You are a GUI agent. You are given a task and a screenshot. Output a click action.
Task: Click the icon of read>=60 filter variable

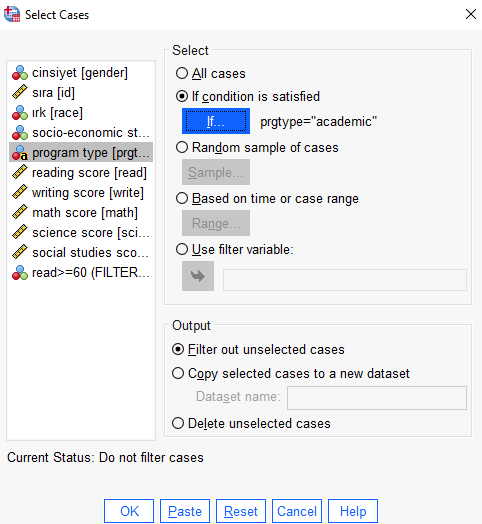20,273
